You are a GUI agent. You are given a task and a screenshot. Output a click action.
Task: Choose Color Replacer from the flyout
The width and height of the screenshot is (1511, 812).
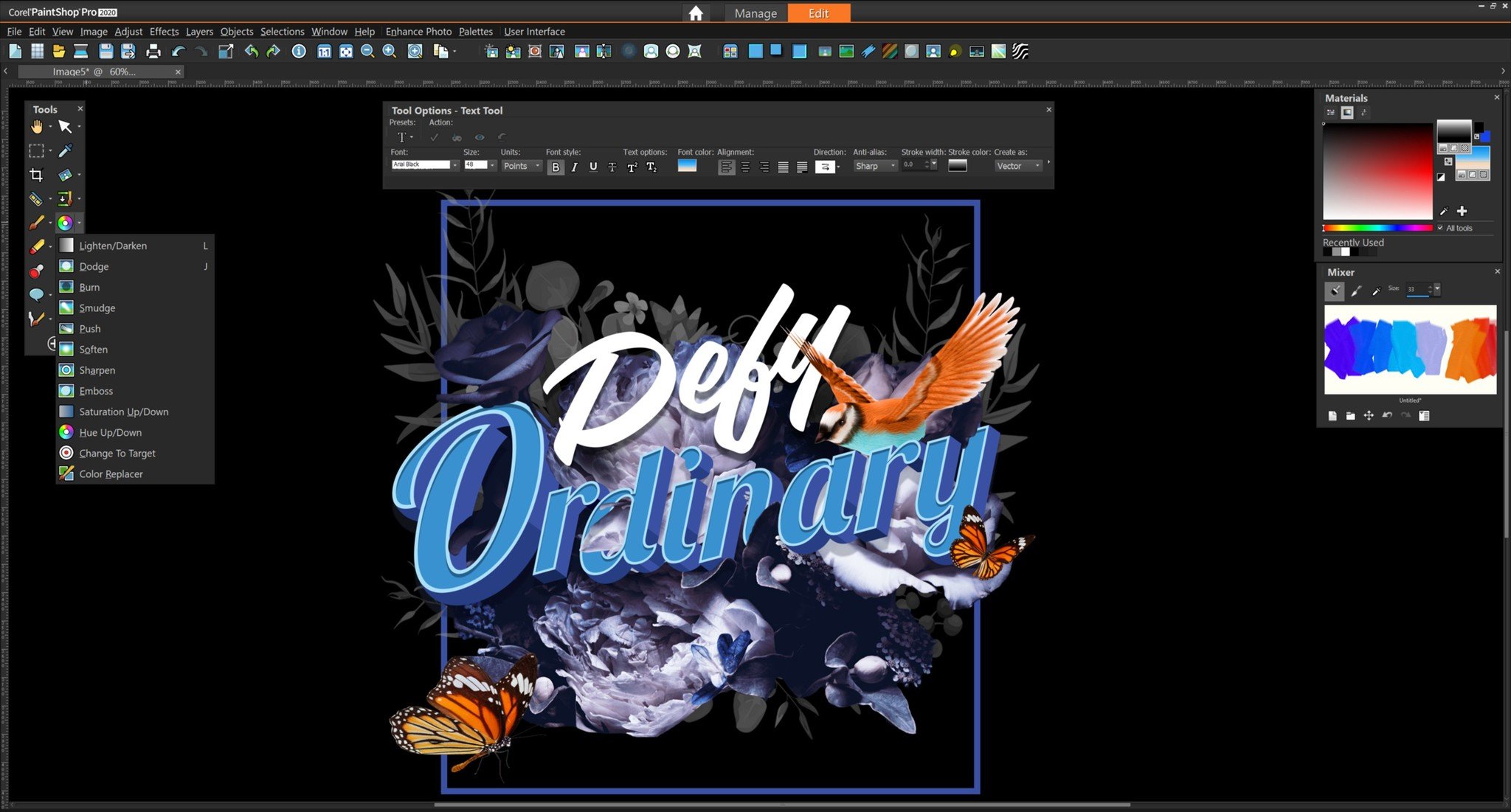tap(135, 474)
